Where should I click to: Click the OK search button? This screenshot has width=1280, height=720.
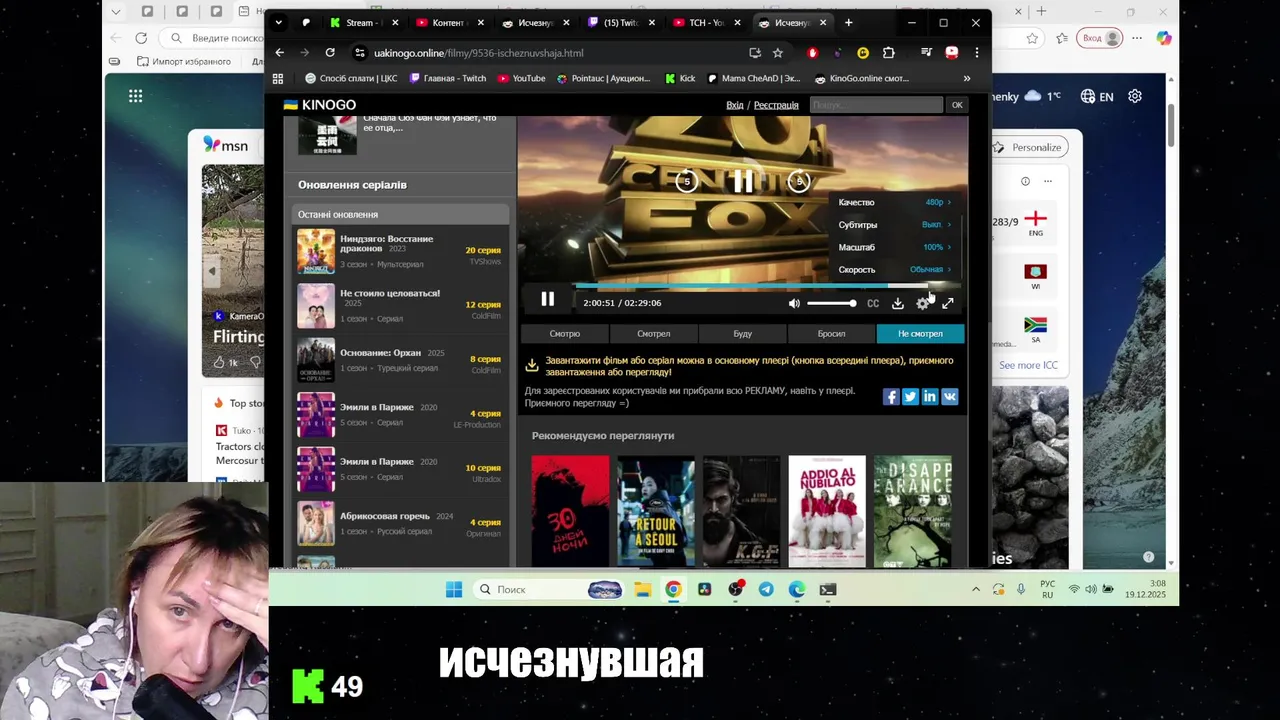957,105
